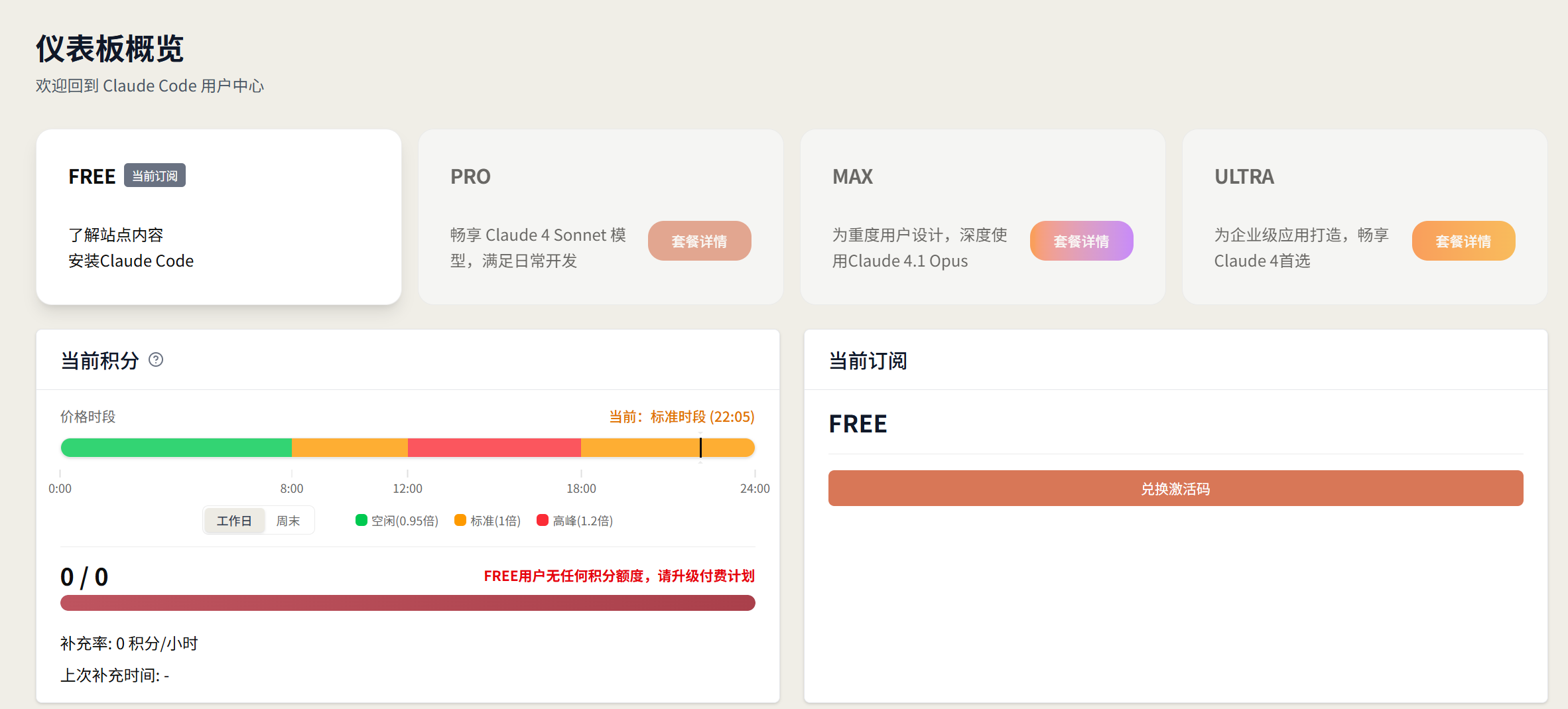Click the current time marker on price bar

[x=700, y=448]
